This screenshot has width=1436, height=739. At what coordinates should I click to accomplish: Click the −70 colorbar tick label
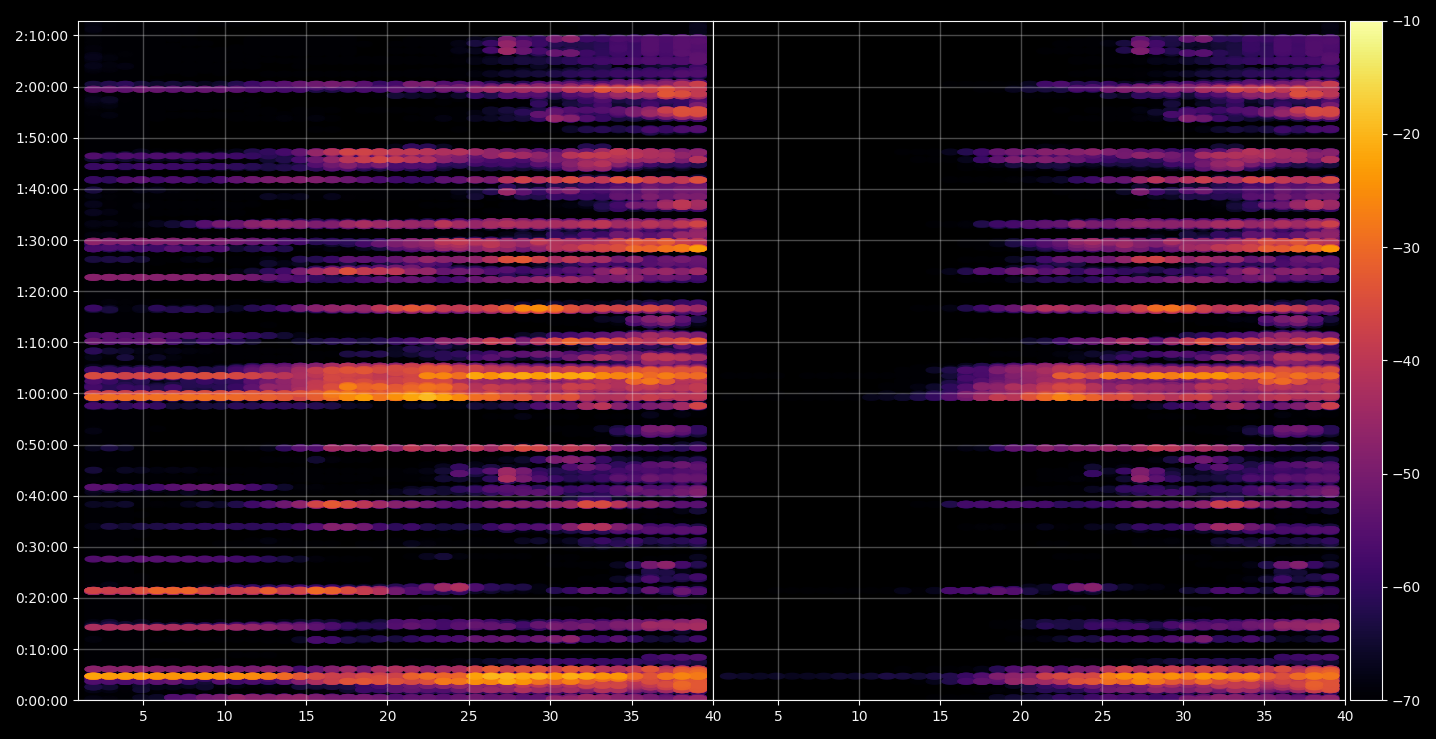click(1405, 701)
